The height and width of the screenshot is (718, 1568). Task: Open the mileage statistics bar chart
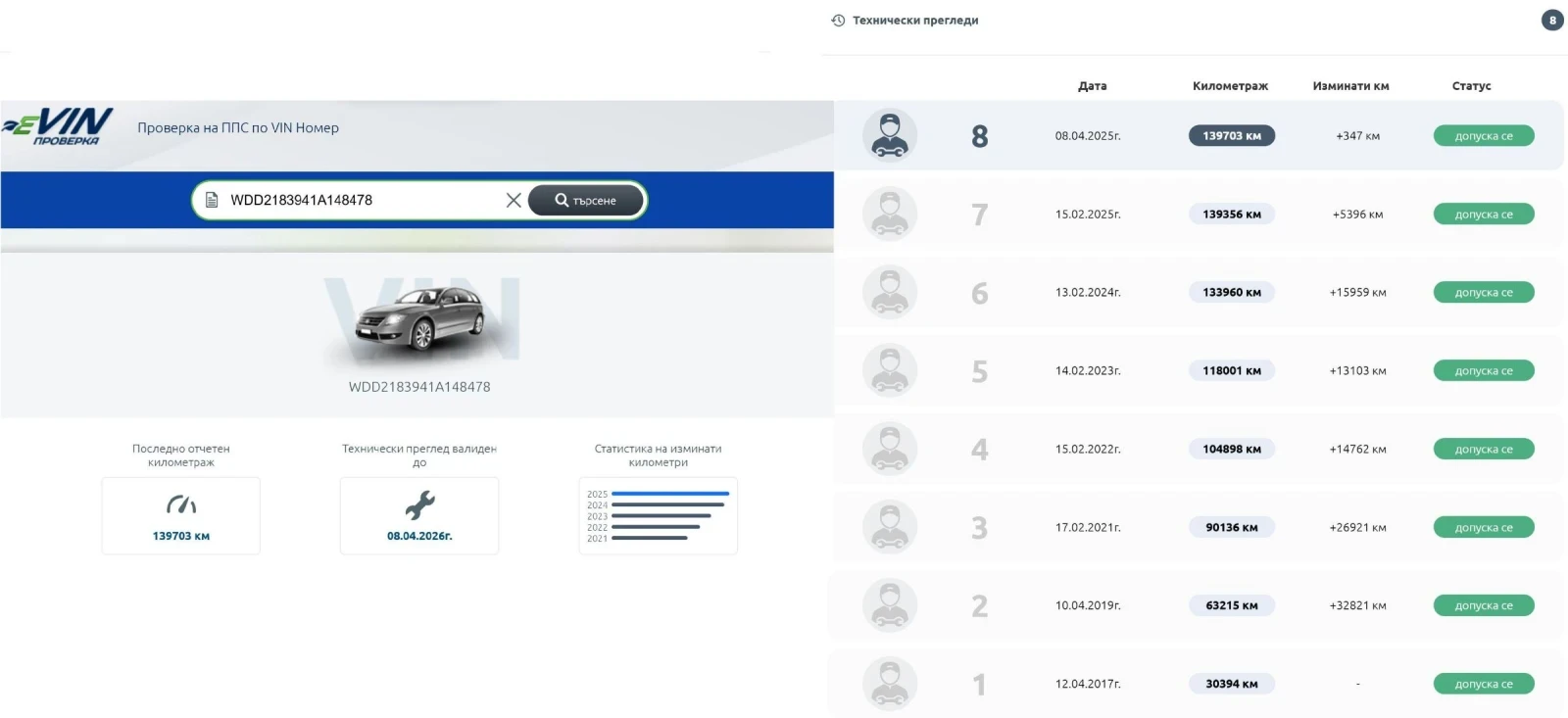click(658, 516)
